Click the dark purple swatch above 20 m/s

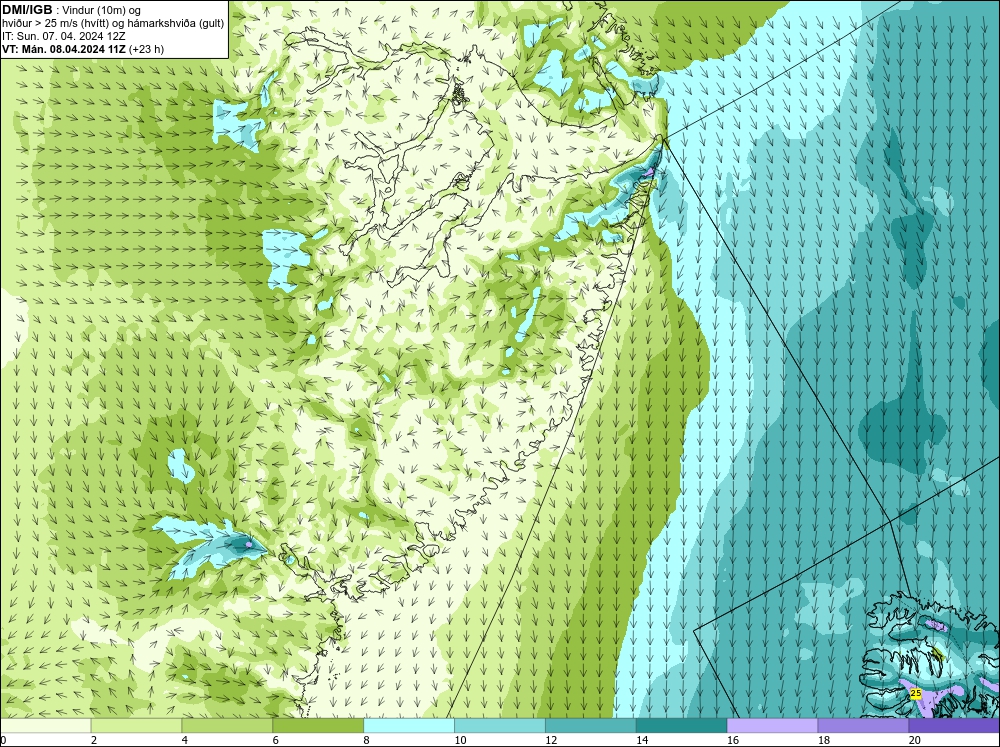[x=954, y=726]
